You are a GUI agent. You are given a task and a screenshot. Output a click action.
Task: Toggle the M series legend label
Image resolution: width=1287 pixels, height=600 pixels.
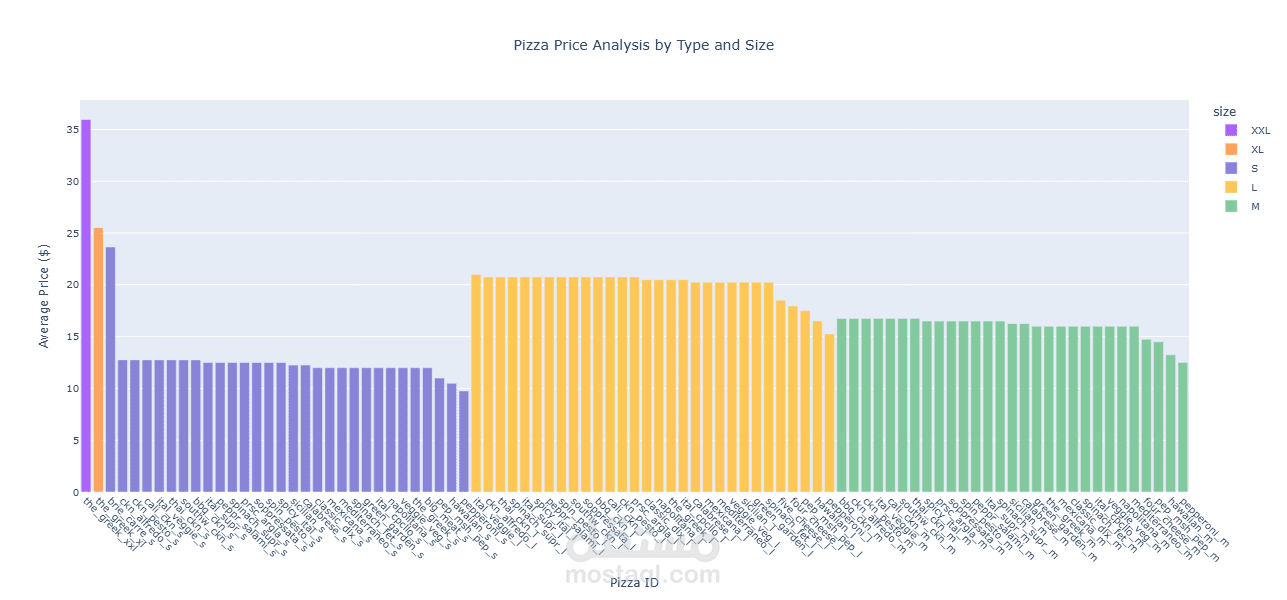click(x=1256, y=206)
